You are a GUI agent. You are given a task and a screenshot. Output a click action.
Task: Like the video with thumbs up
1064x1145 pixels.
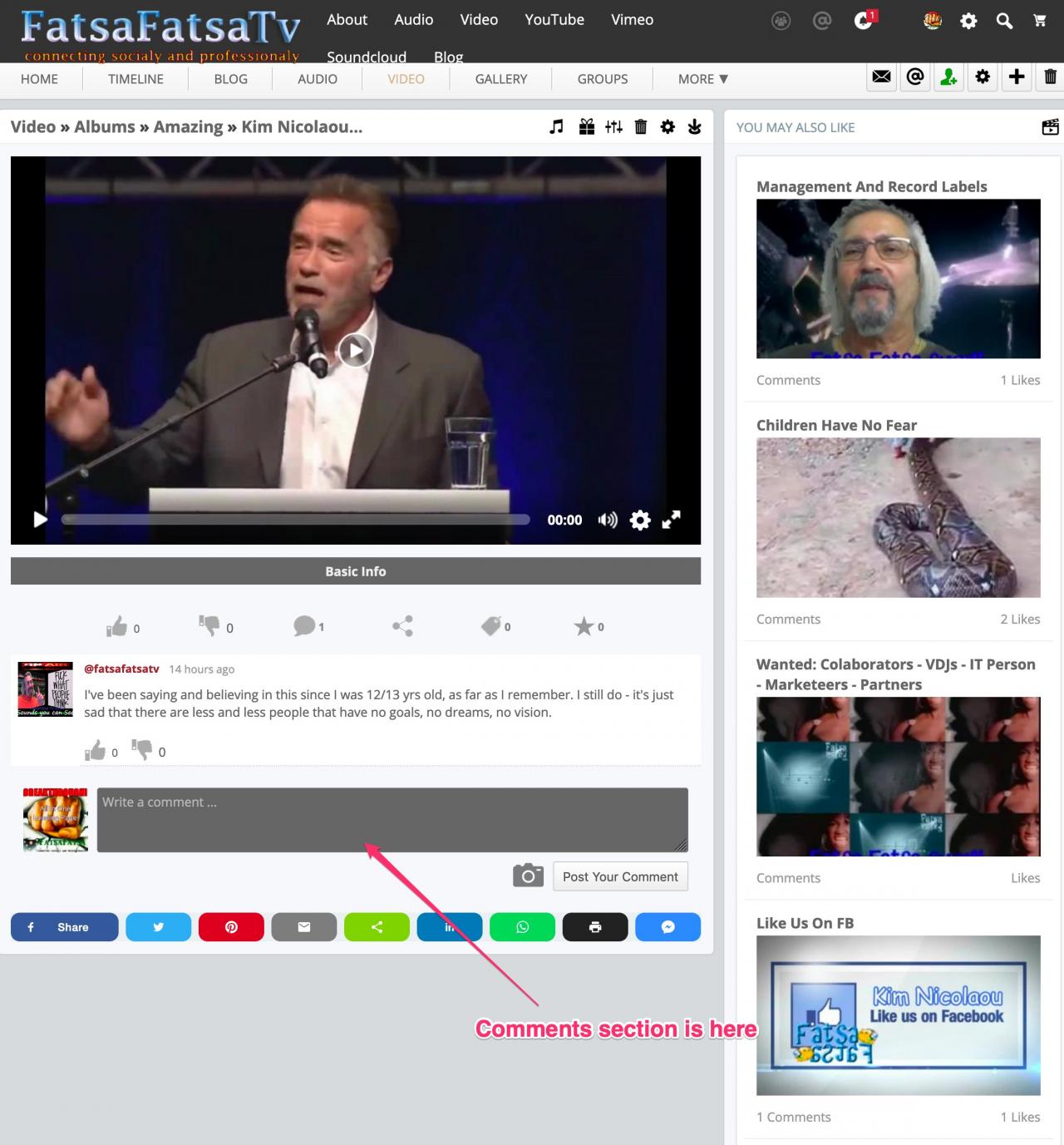pos(117,626)
